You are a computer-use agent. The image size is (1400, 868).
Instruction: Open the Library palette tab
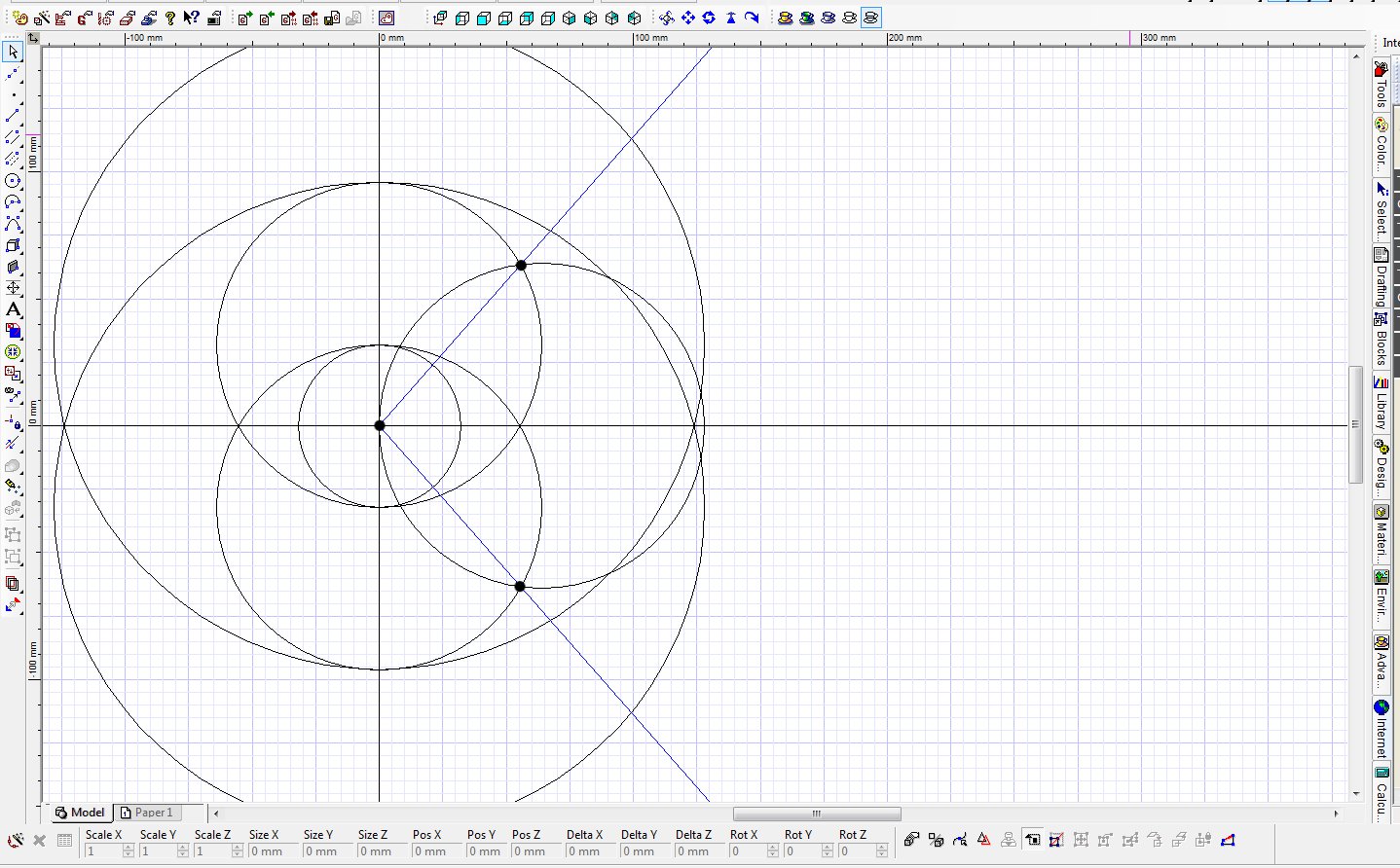(x=1381, y=404)
